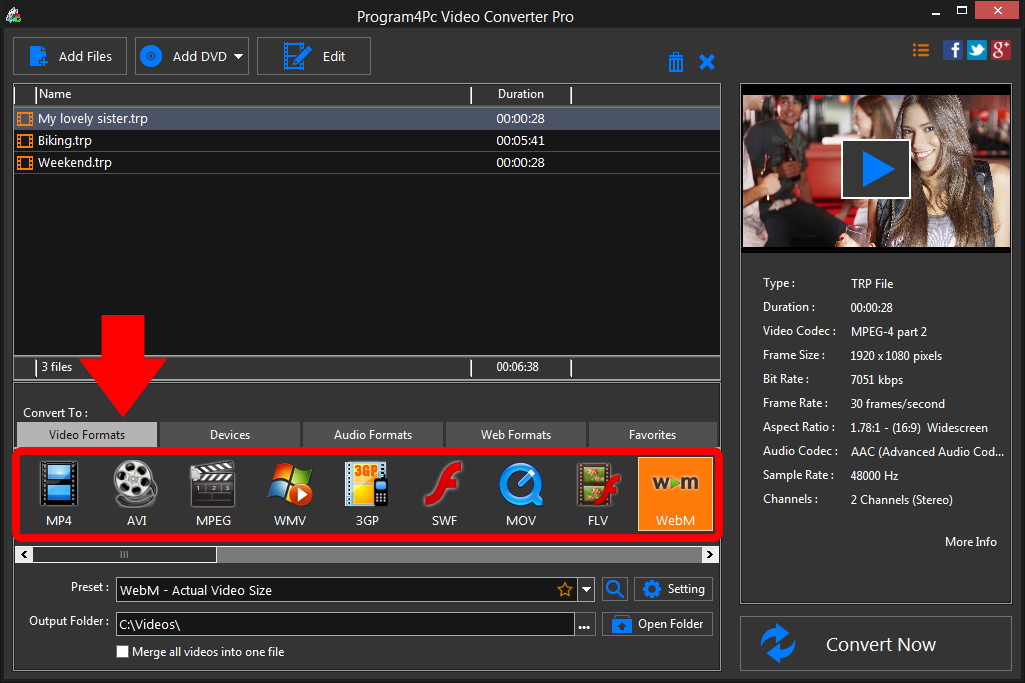This screenshot has width=1025, height=683.
Task: Enable merge all videos into one file
Action: pyautogui.click(x=122, y=651)
